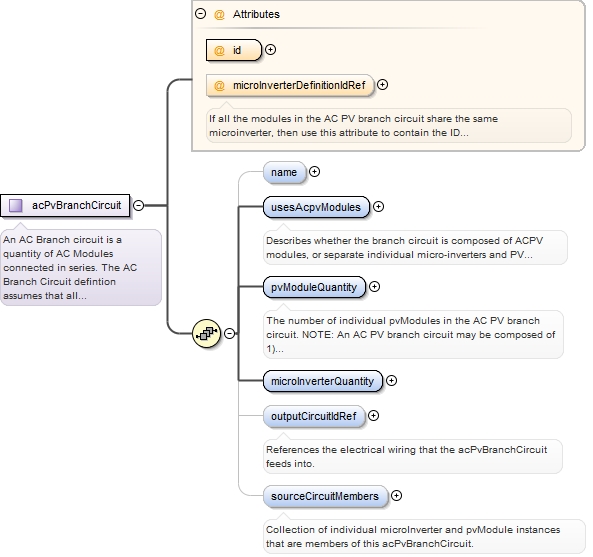The width and height of the screenshot is (593, 557).
Task: Click the outputCircuitIdRef description note
Action: pos(413,456)
